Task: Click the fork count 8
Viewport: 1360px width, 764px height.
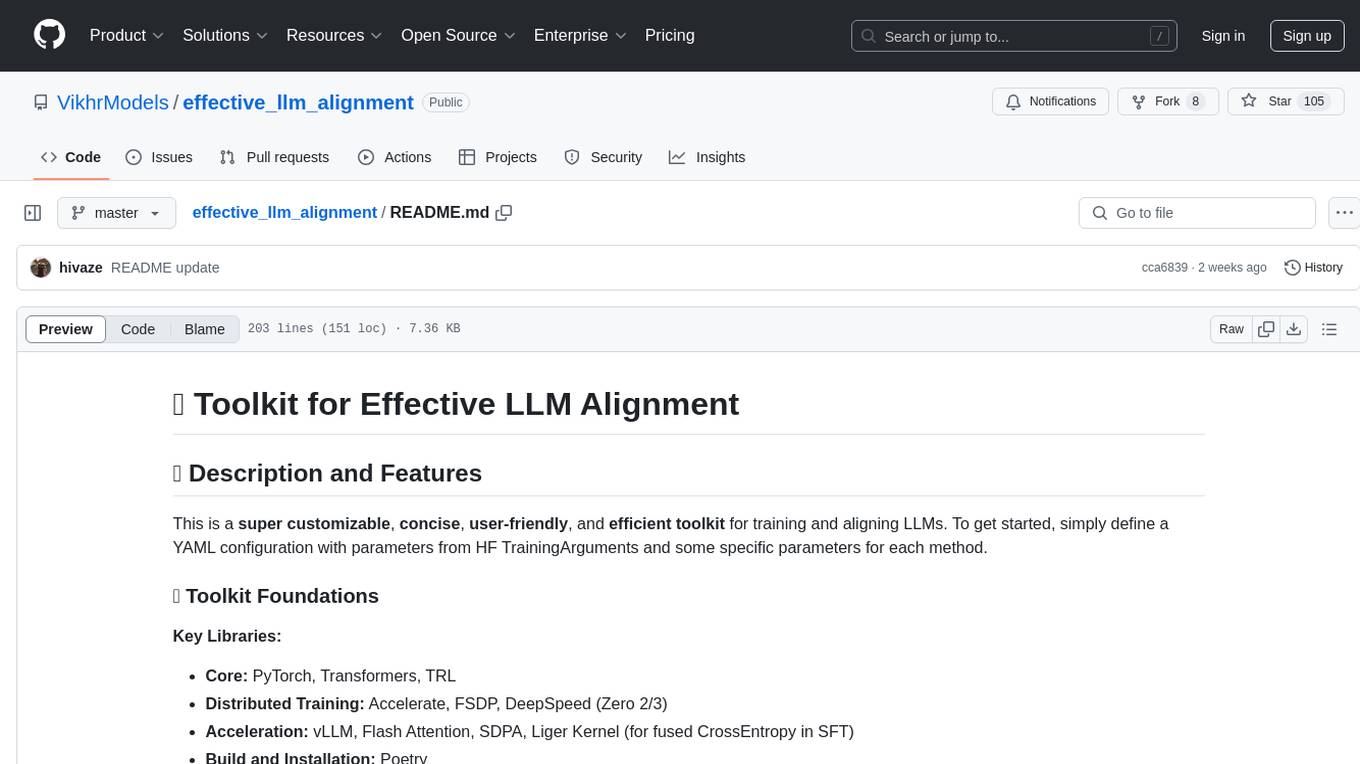Action: click(1195, 101)
